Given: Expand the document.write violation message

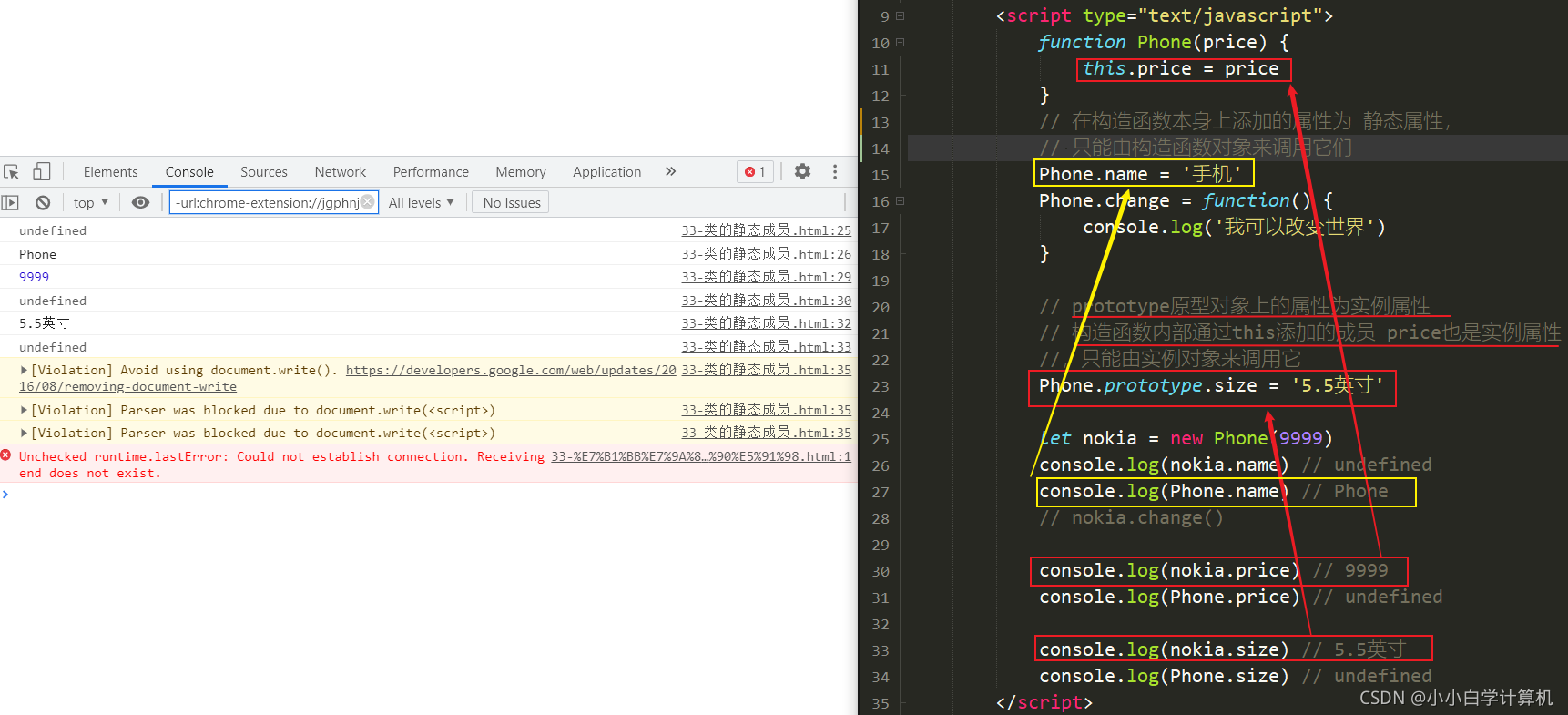Looking at the screenshot, I should click(25, 370).
